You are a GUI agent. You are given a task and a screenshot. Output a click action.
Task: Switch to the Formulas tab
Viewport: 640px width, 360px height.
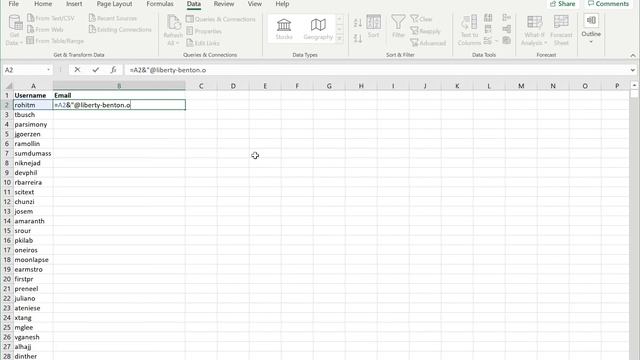(x=160, y=4)
